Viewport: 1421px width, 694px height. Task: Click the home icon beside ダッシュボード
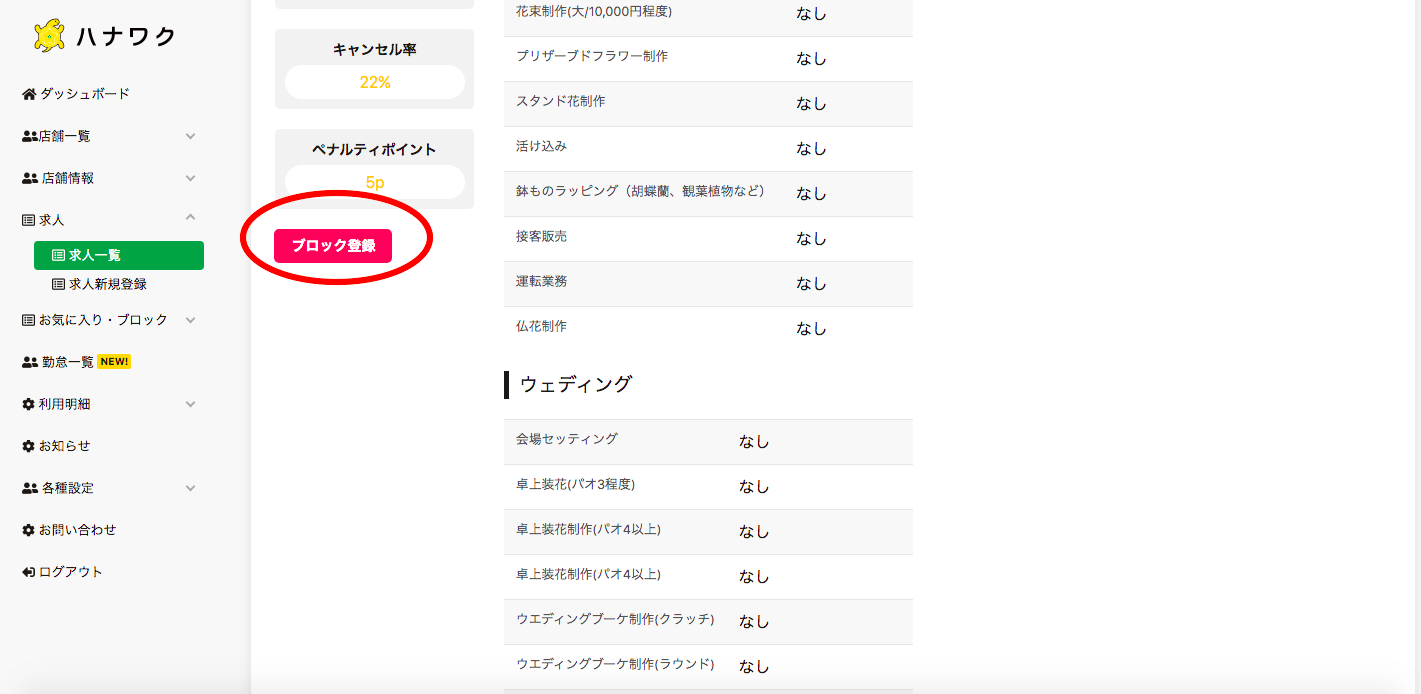pyautogui.click(x=29, y=94)
